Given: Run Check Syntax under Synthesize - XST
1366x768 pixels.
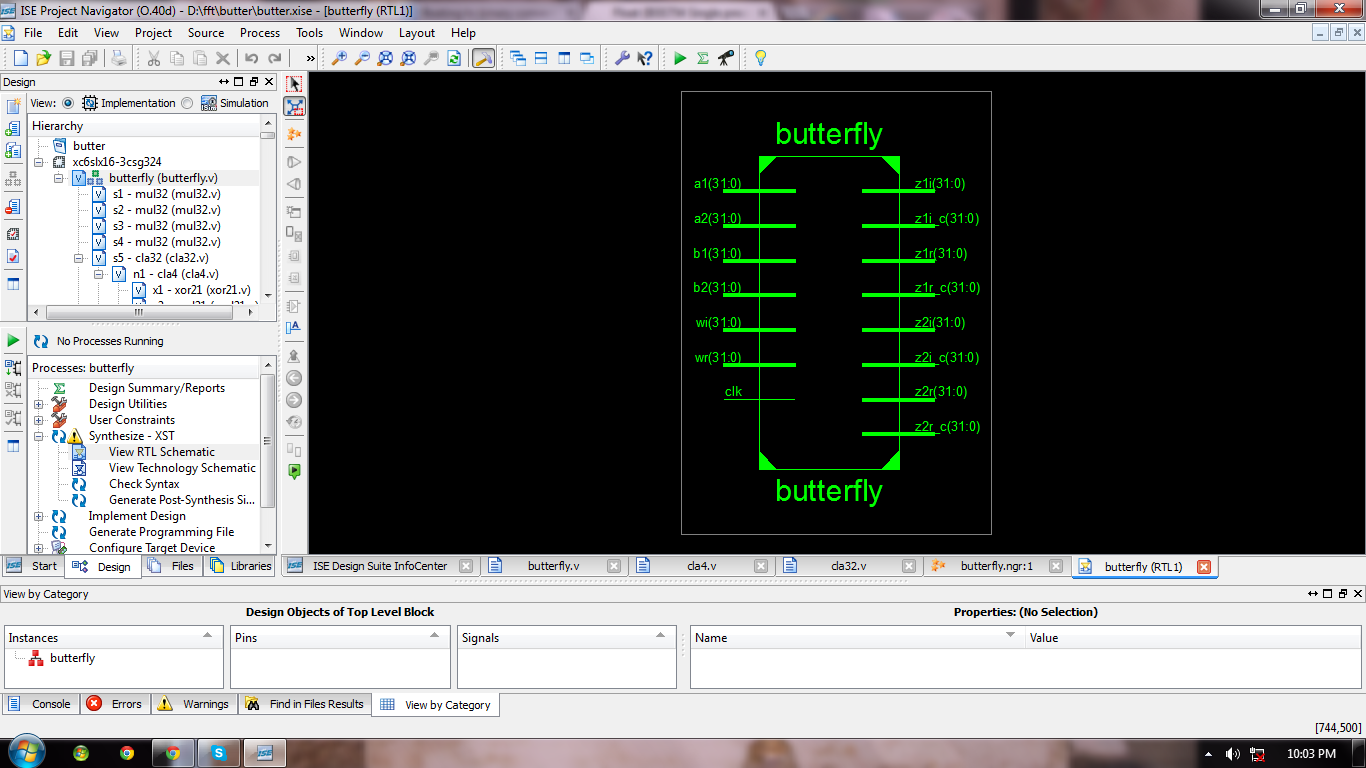Looking at the screenshot, I should [146, 483].
